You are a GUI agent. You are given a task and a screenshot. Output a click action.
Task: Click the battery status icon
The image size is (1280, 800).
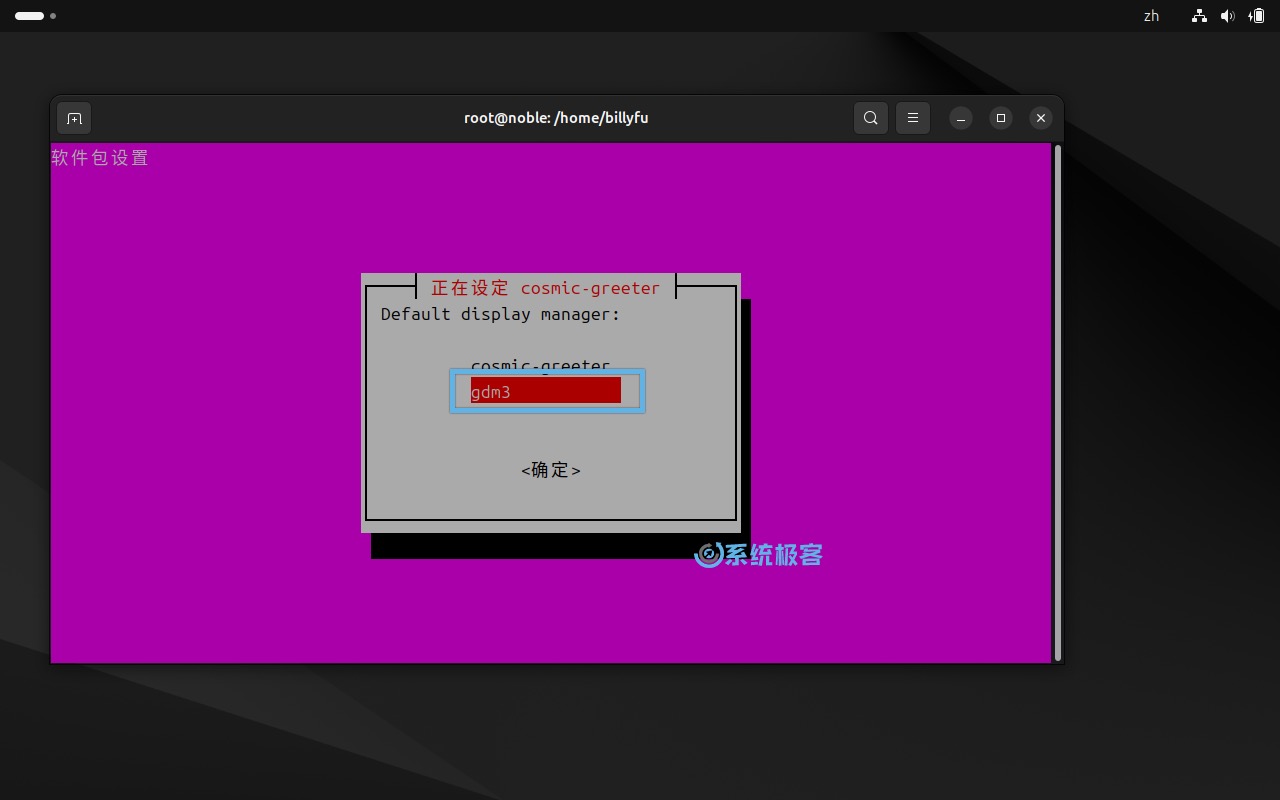[x=1256, y=16]
